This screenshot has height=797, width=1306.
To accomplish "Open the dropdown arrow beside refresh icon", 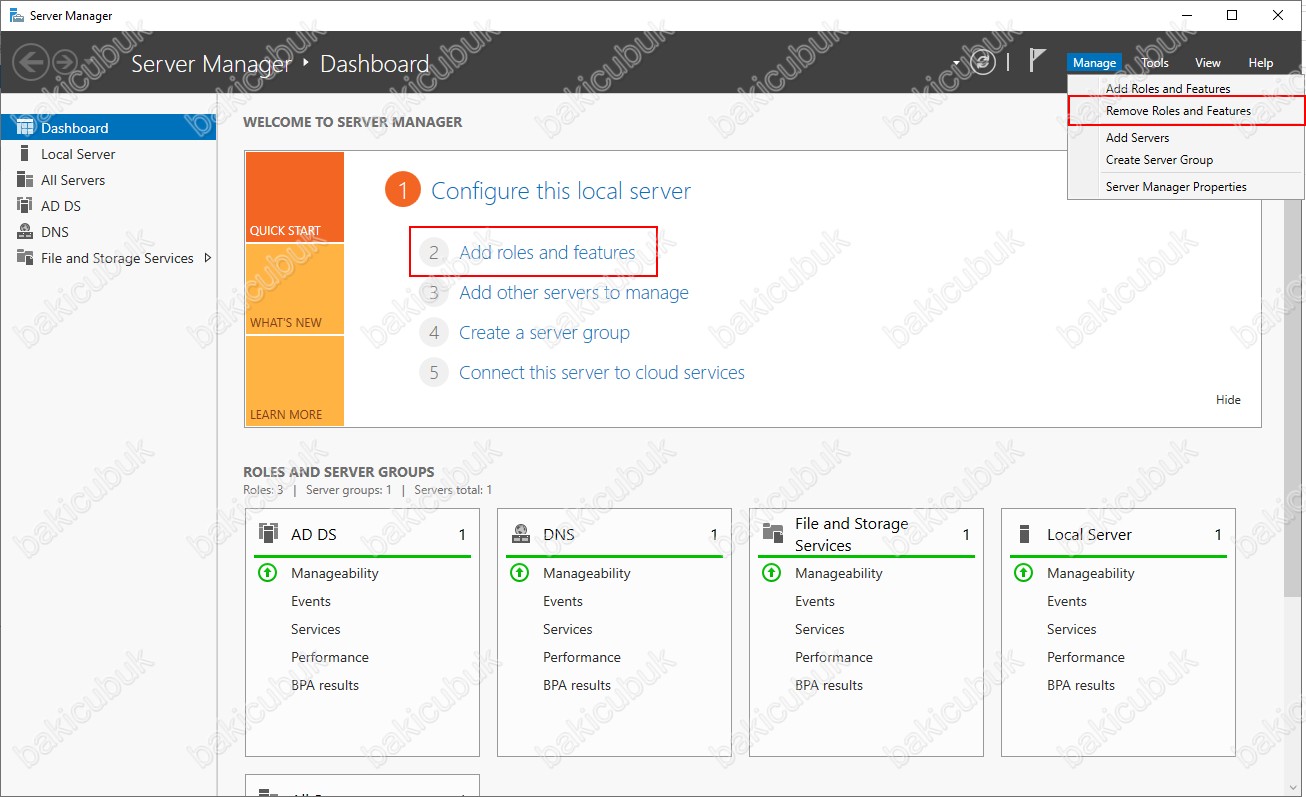I will 957,62.
